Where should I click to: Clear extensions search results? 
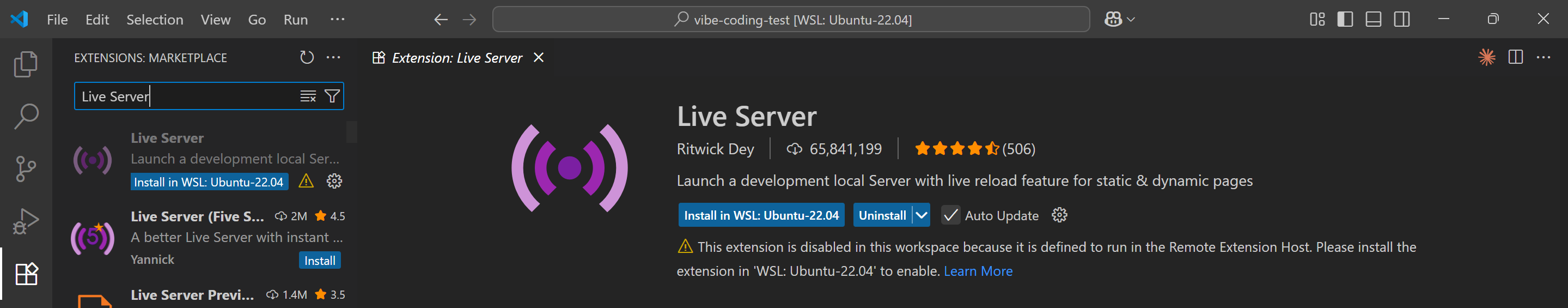pos(308,96)
